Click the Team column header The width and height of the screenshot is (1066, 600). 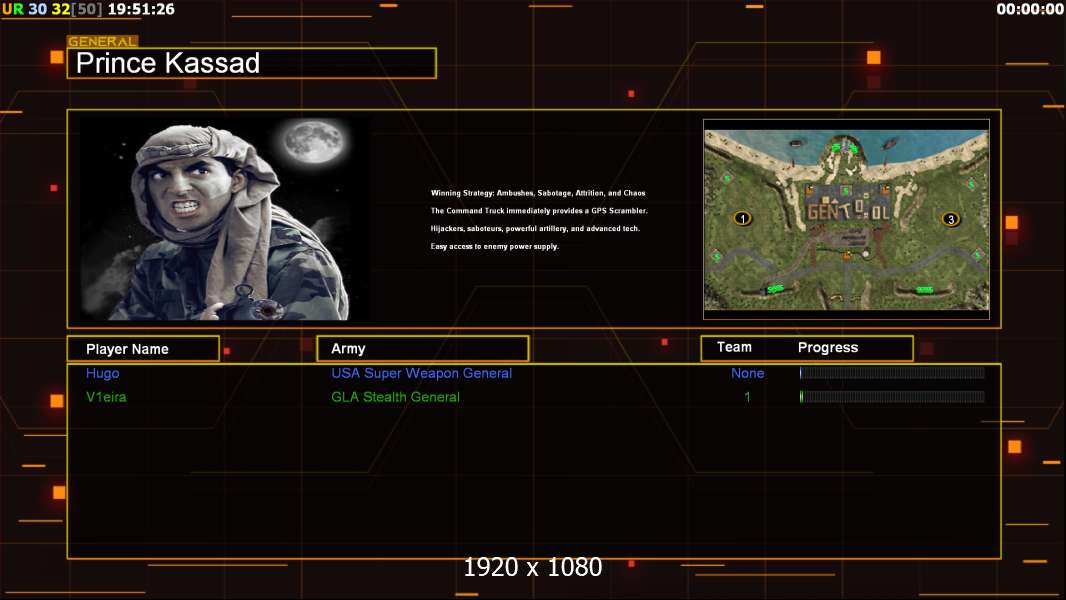point(734,347)
